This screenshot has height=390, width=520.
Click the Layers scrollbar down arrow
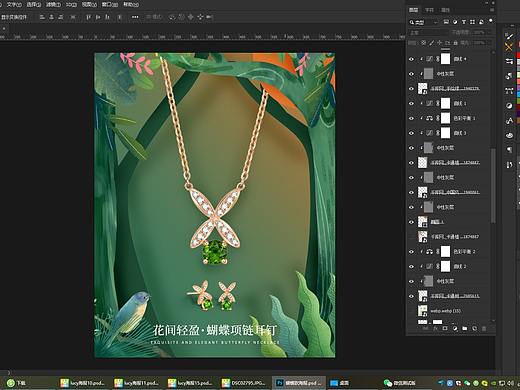click(493, 321)
